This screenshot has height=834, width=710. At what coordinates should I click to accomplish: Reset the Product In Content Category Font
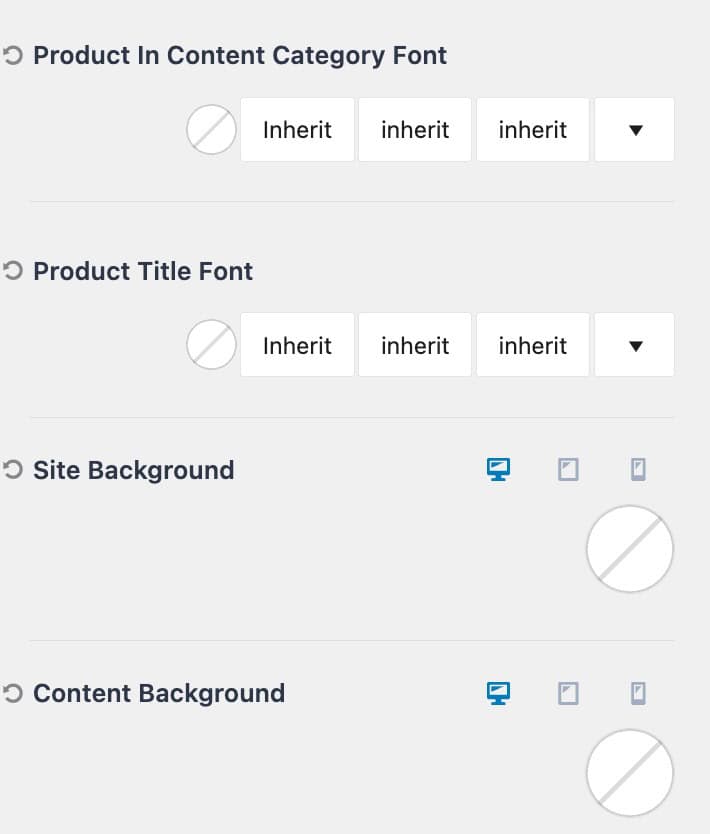[13, 55]
